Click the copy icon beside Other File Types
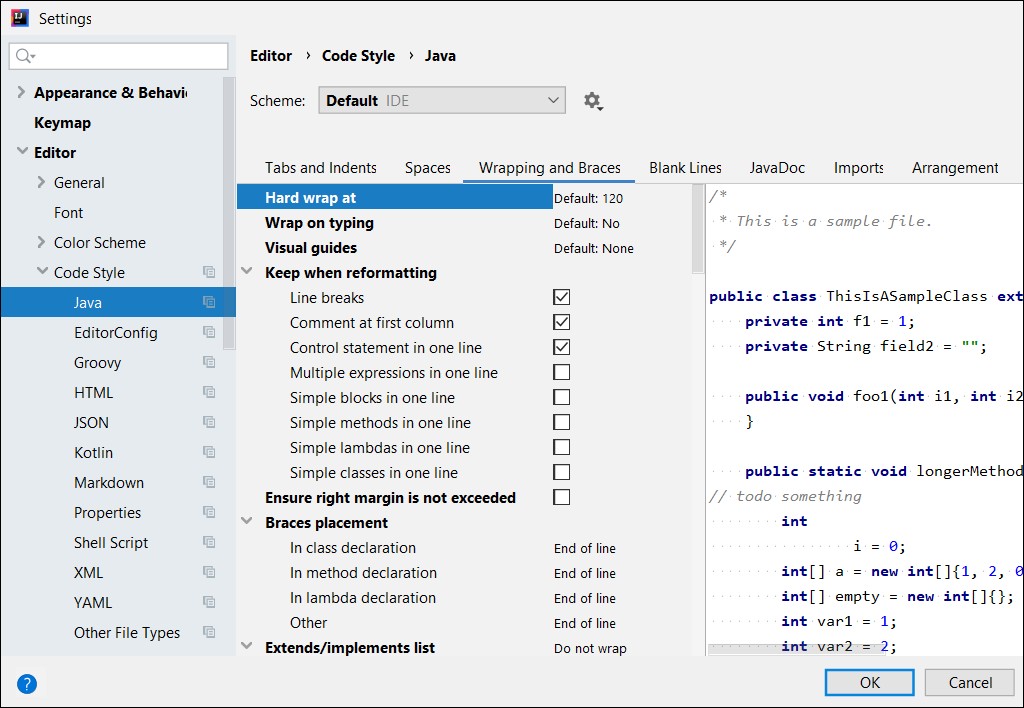Screen dimensions: 1024x708 tap(209, 632)
